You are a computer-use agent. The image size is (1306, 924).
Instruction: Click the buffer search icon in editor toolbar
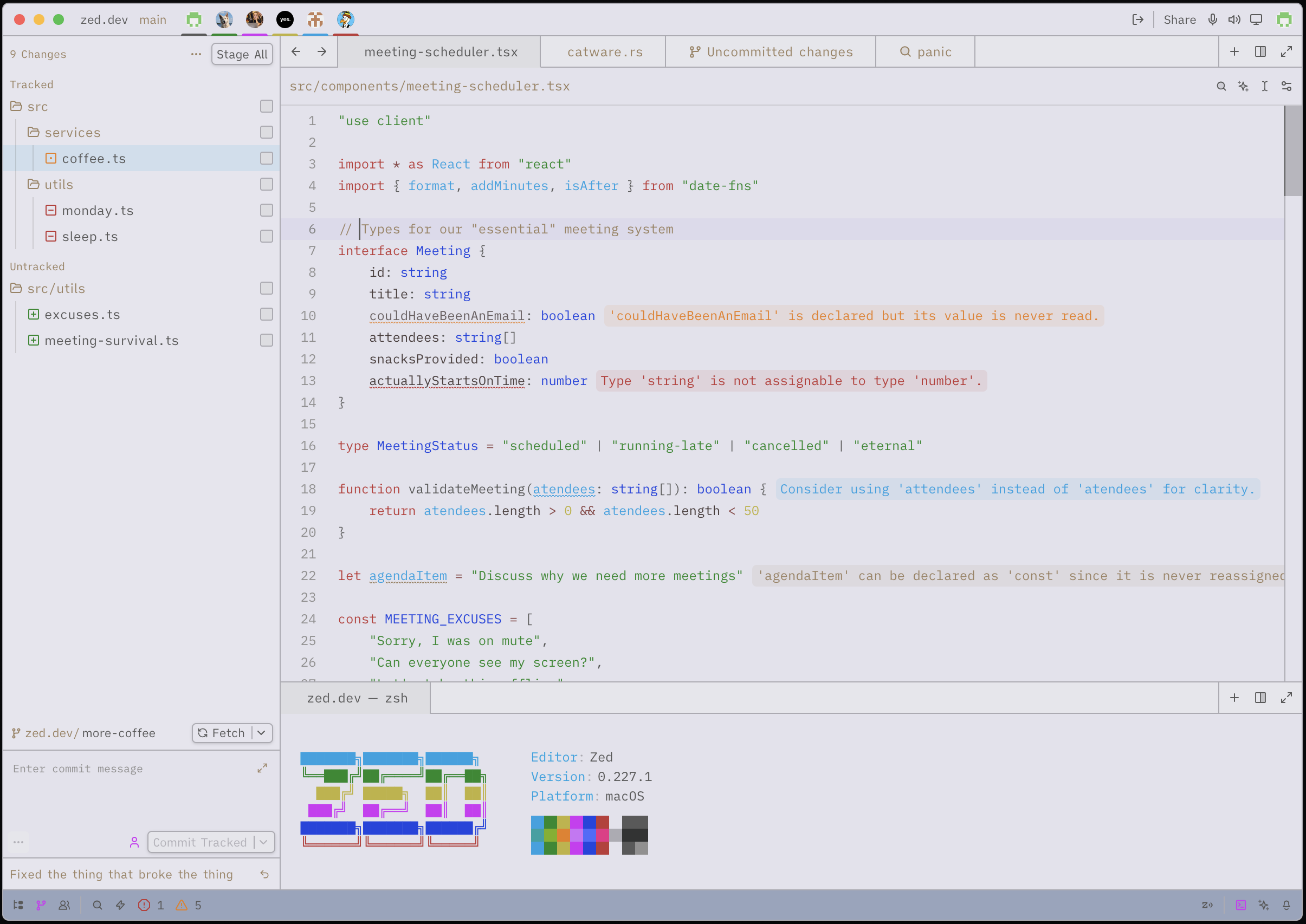coord(1221,86)
